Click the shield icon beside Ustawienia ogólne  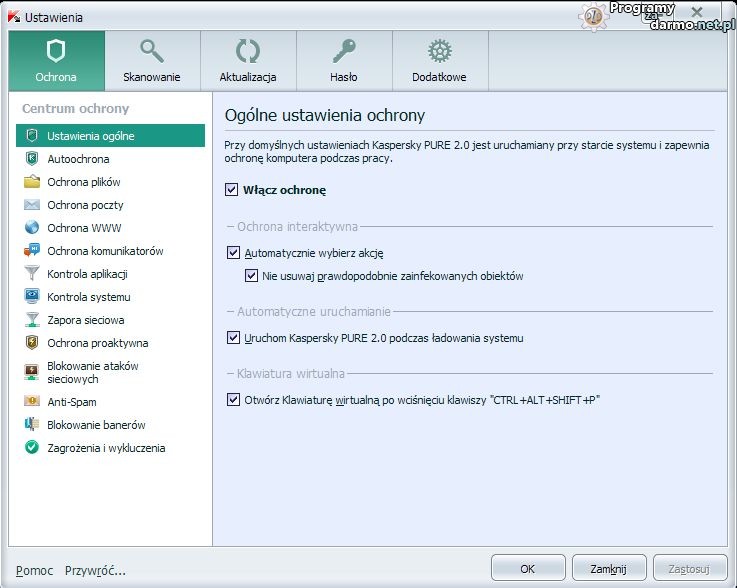click(x=32, y=135)
